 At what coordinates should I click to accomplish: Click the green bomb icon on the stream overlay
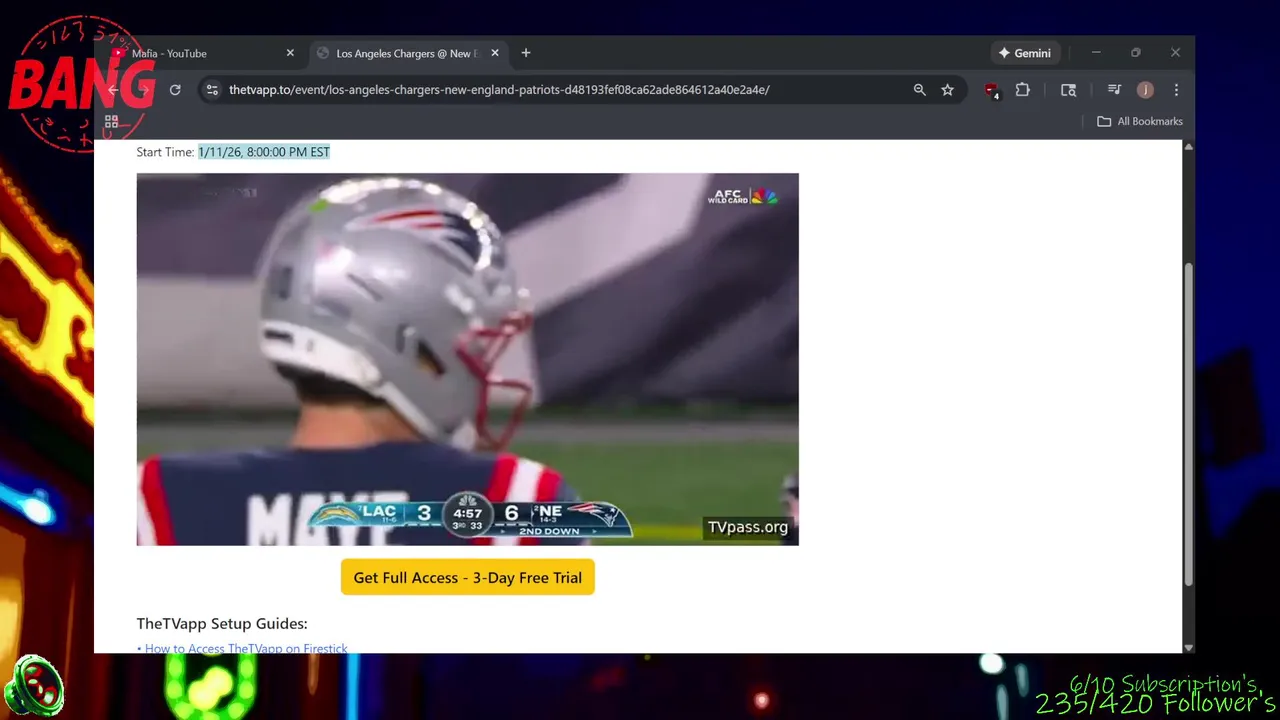pyautogui.click(x=33, y=686)
